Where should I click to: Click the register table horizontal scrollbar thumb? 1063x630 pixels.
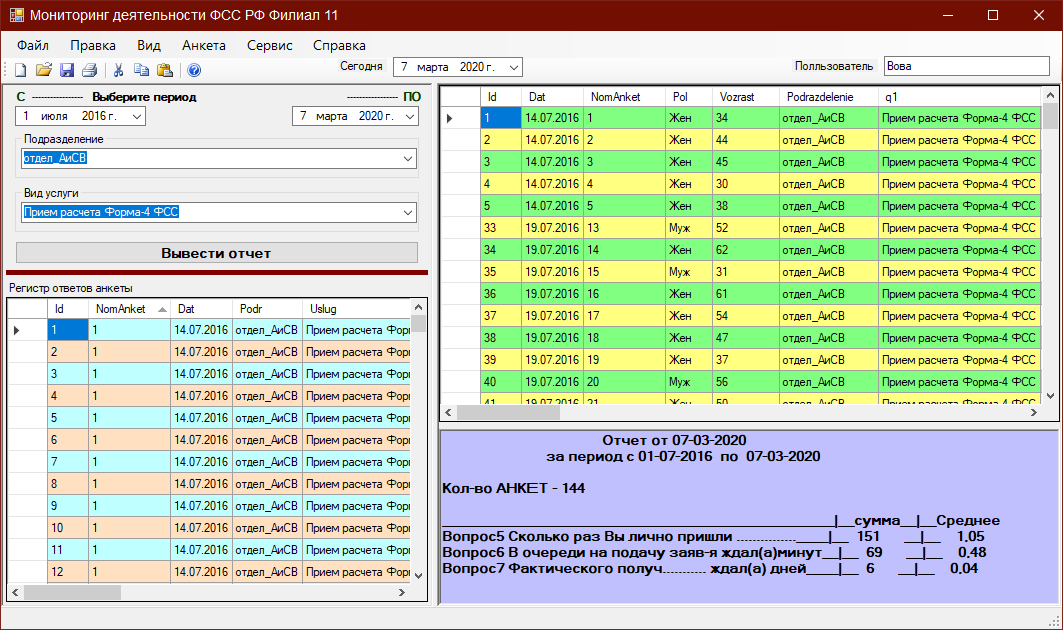(x=73, y=592)
